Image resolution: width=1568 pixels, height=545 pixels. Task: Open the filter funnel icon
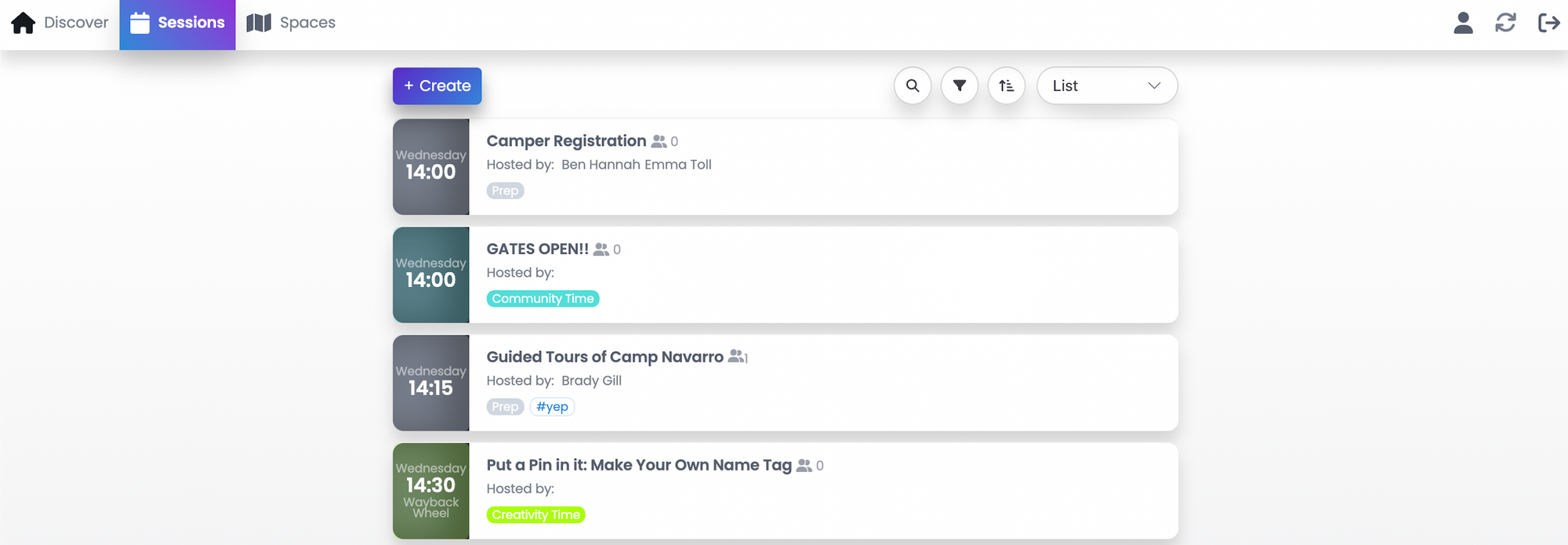(x=960, y=85)
